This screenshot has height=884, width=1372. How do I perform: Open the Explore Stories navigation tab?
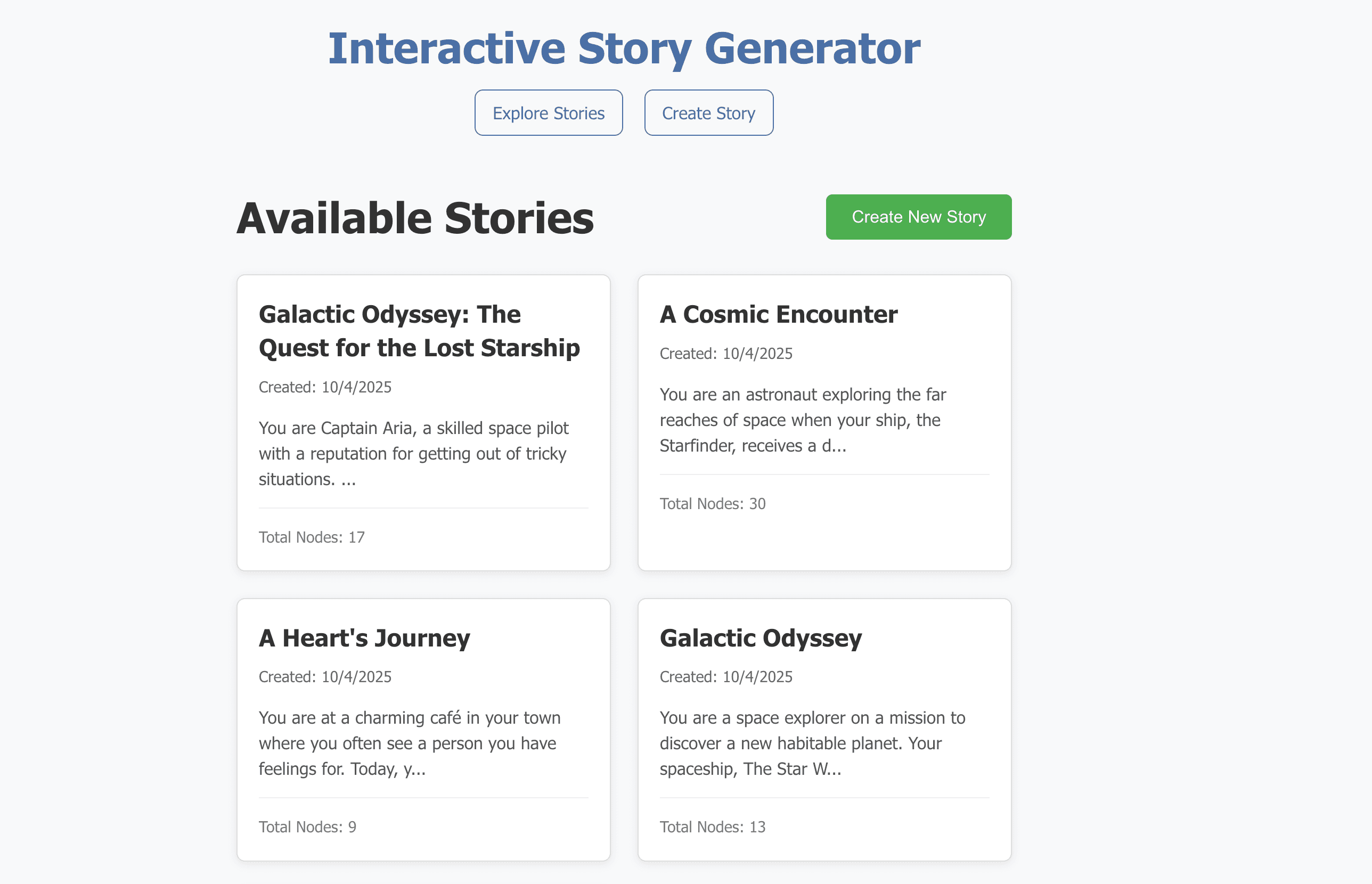click(x=548, y=113)
